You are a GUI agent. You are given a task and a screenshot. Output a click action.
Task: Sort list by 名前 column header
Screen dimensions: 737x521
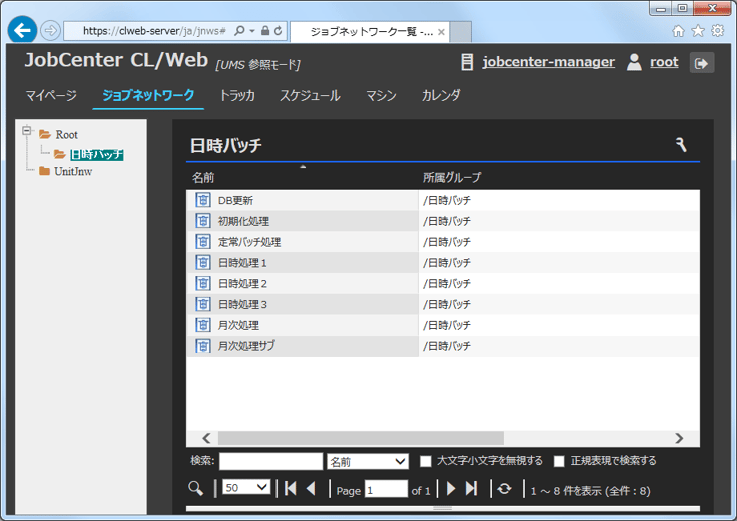coord(203,178)
